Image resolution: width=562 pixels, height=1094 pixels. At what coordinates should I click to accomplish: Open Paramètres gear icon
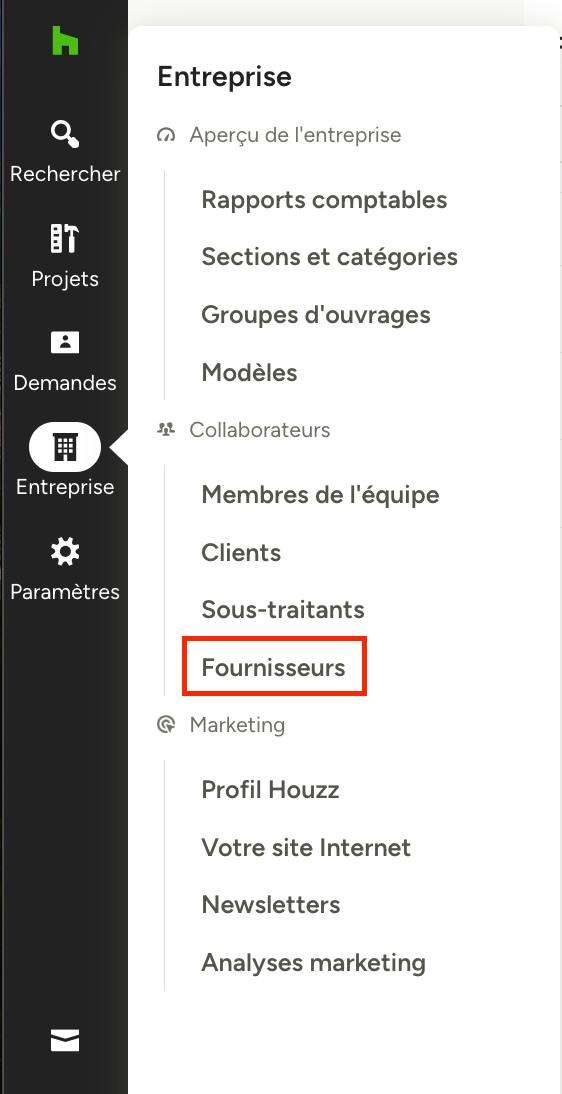pos(65,552)
